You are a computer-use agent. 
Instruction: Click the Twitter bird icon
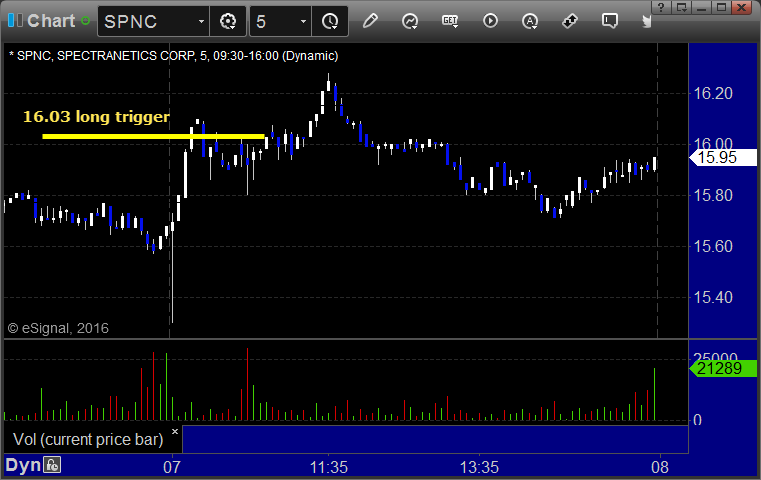coord(646,21)
